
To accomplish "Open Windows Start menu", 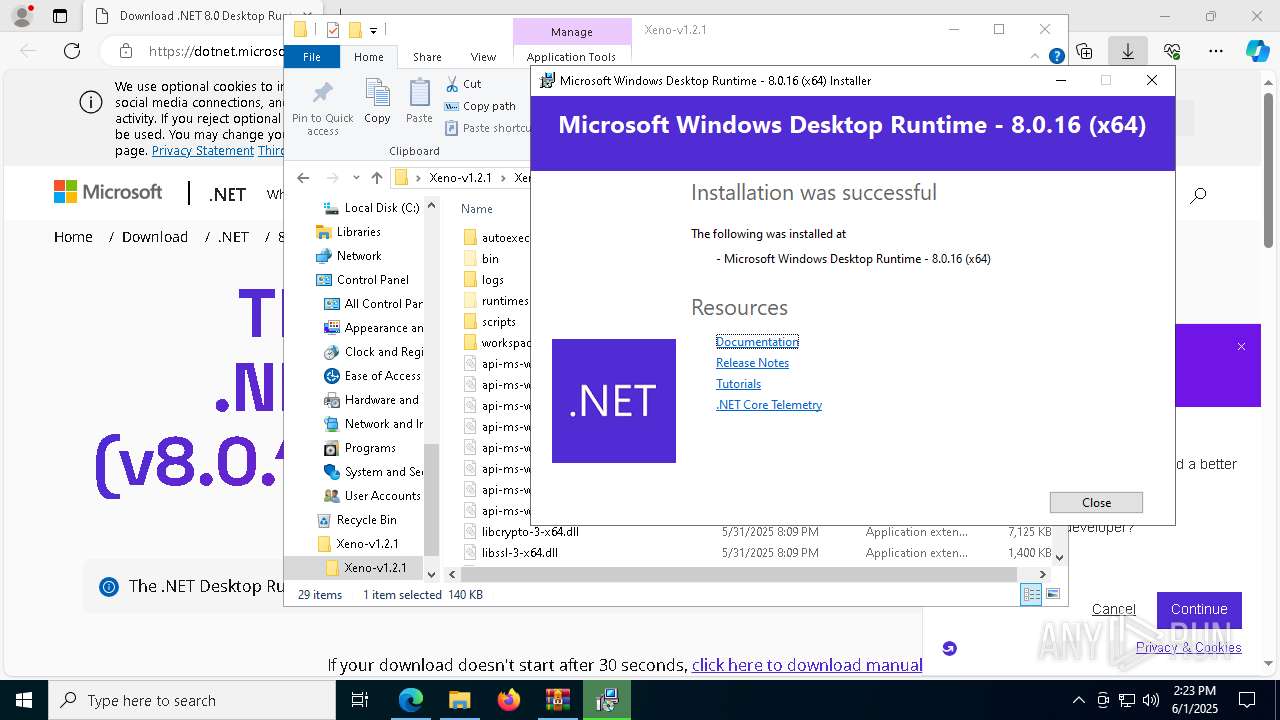I will point(24,700).
